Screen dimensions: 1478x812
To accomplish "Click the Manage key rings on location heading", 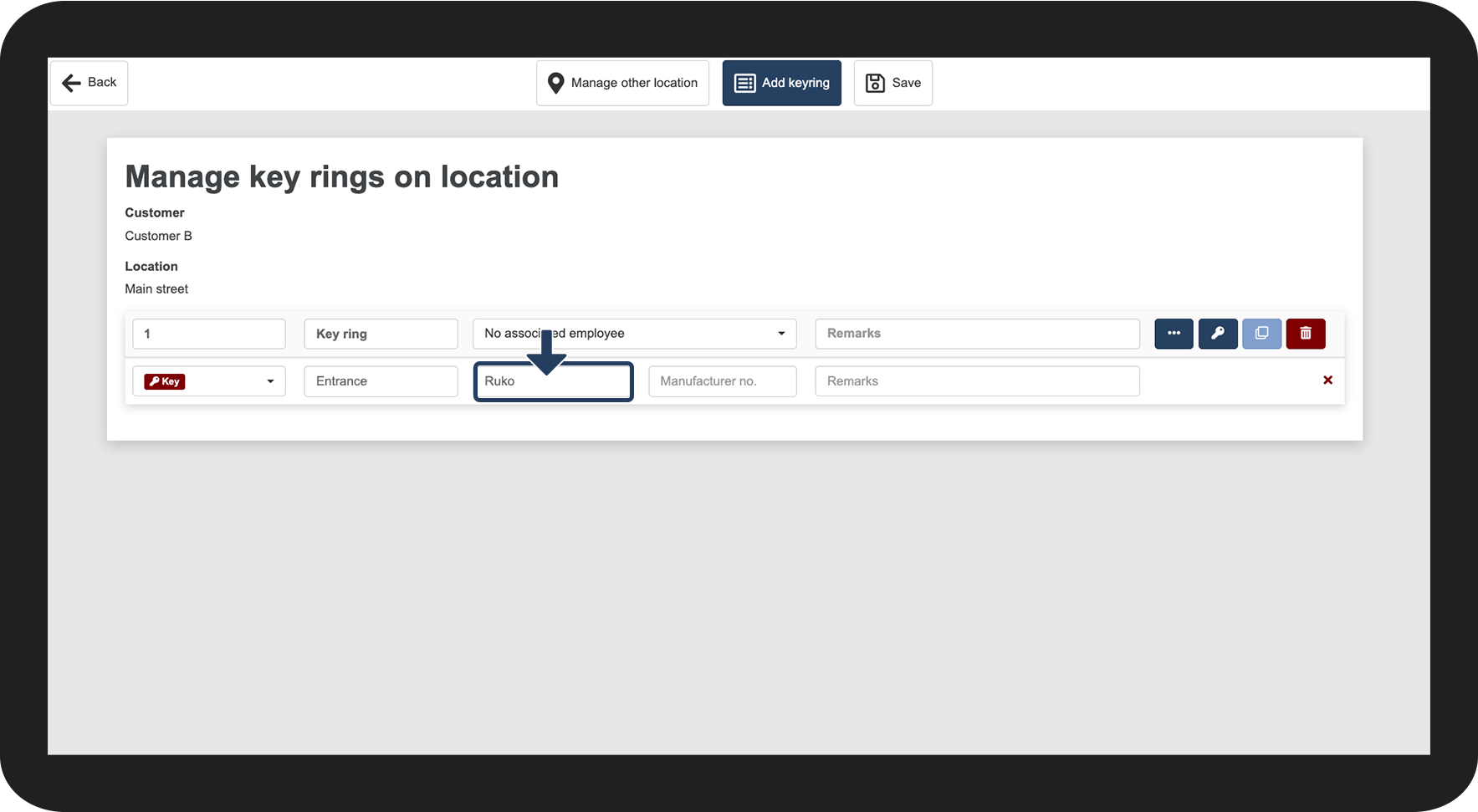I will click(342, 177).
